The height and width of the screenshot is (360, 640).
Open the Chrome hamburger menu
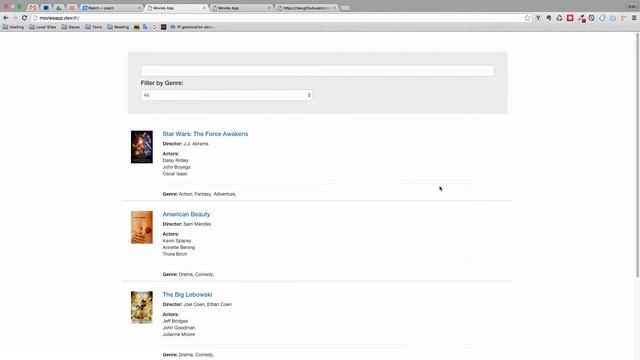[634, 18]
